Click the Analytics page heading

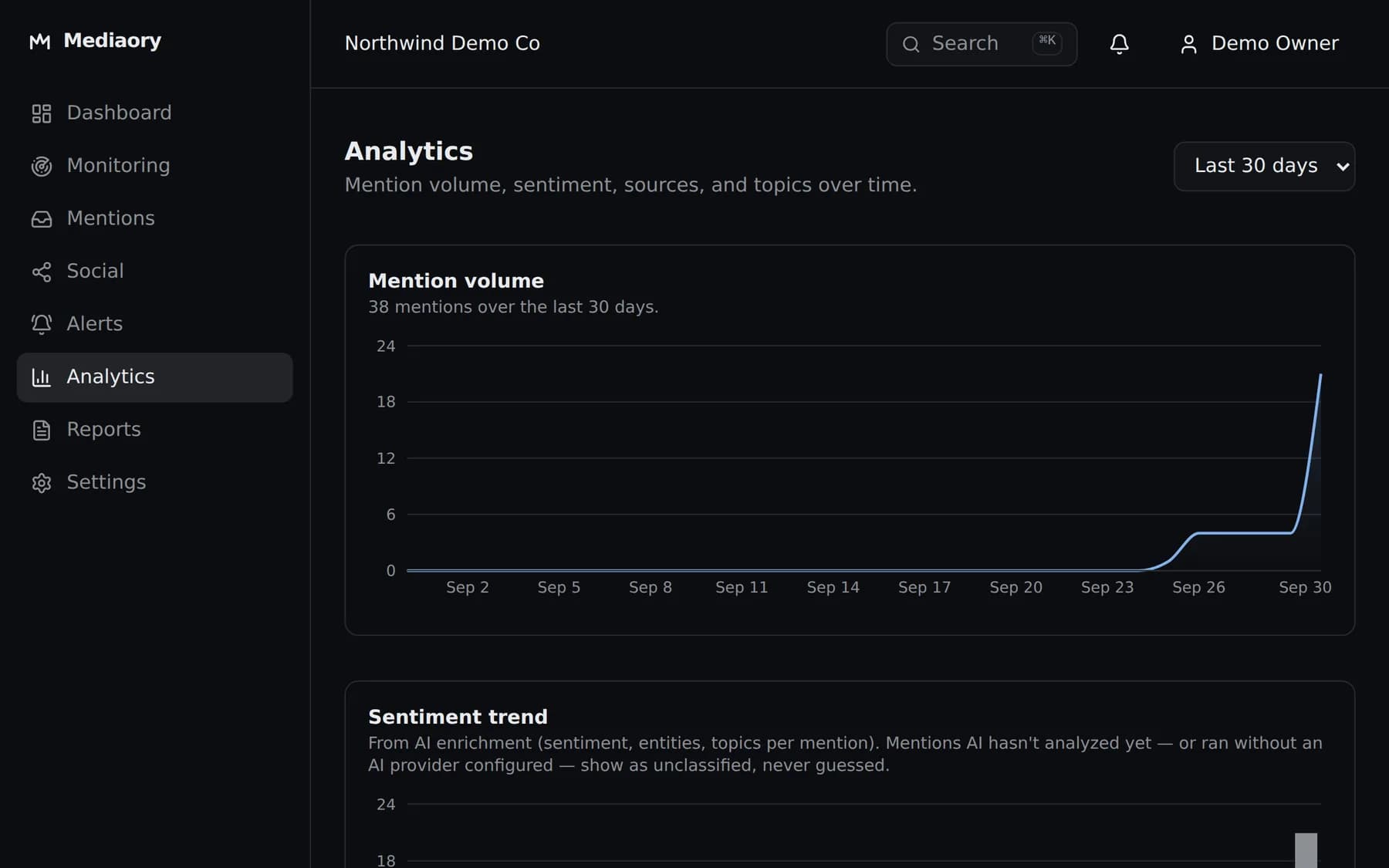[x=408, y=151]
